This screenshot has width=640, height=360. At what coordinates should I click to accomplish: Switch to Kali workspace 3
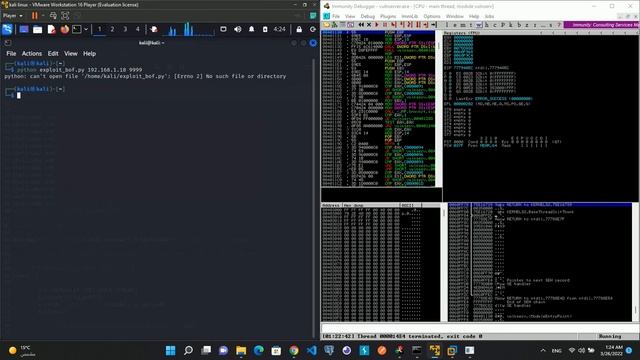pos(125,29)
